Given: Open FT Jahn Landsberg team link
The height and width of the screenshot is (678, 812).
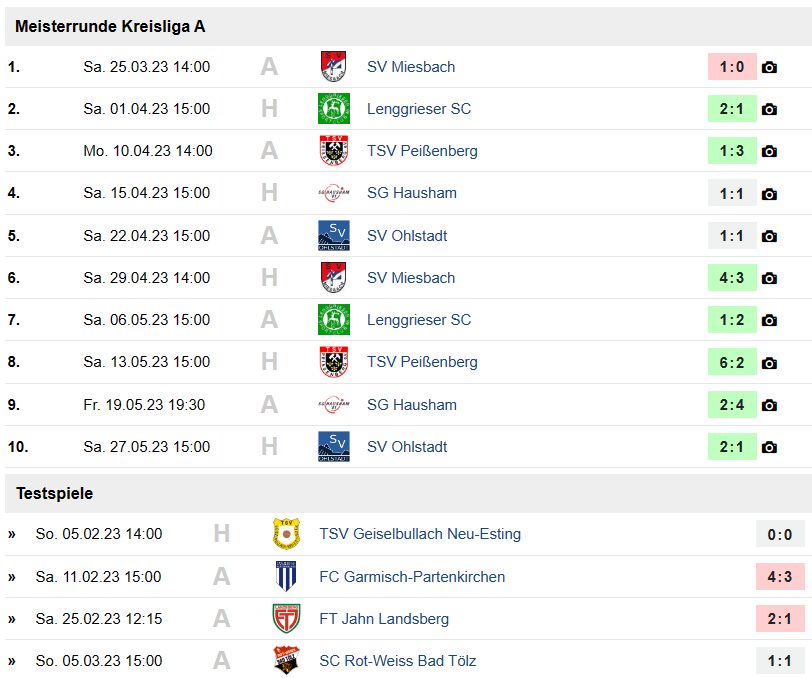Looking at the screenshot, I should tap(384, 618).
